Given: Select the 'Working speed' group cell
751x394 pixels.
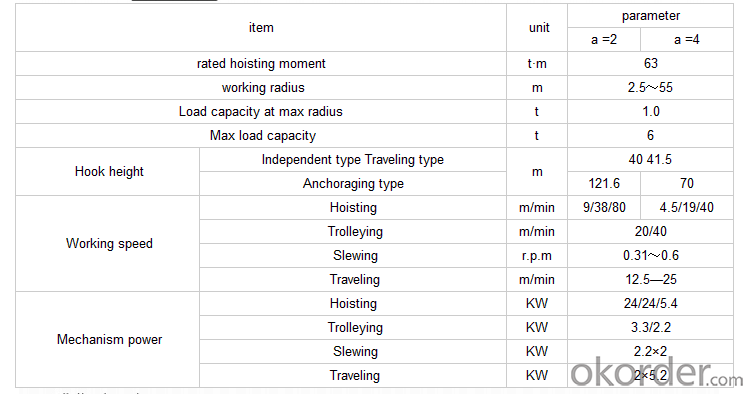Looking at the screenshot, I should tap(108, 243).
